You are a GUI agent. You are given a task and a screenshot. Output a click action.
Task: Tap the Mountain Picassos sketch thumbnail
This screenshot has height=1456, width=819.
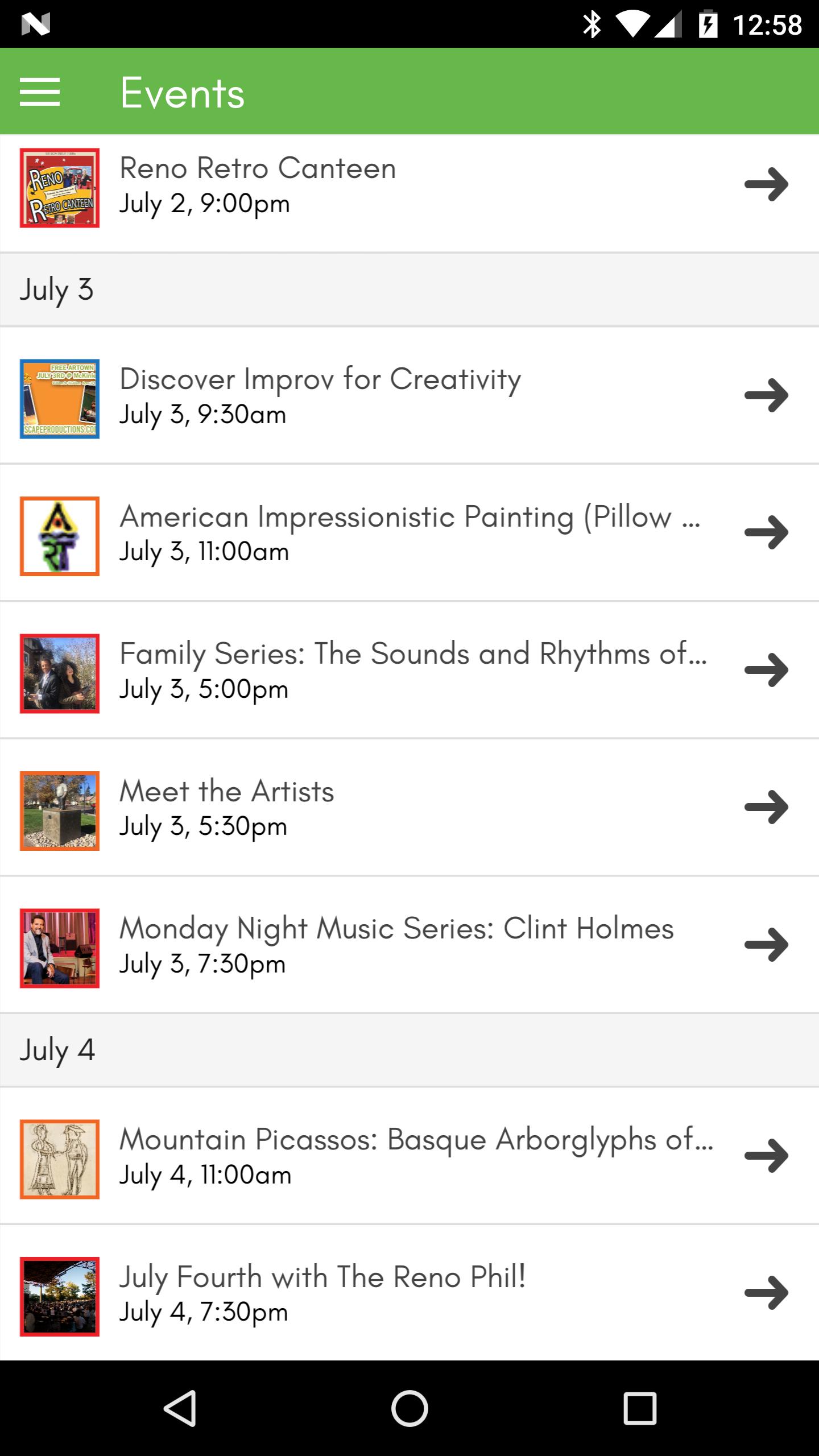(x=60, y=1159)
